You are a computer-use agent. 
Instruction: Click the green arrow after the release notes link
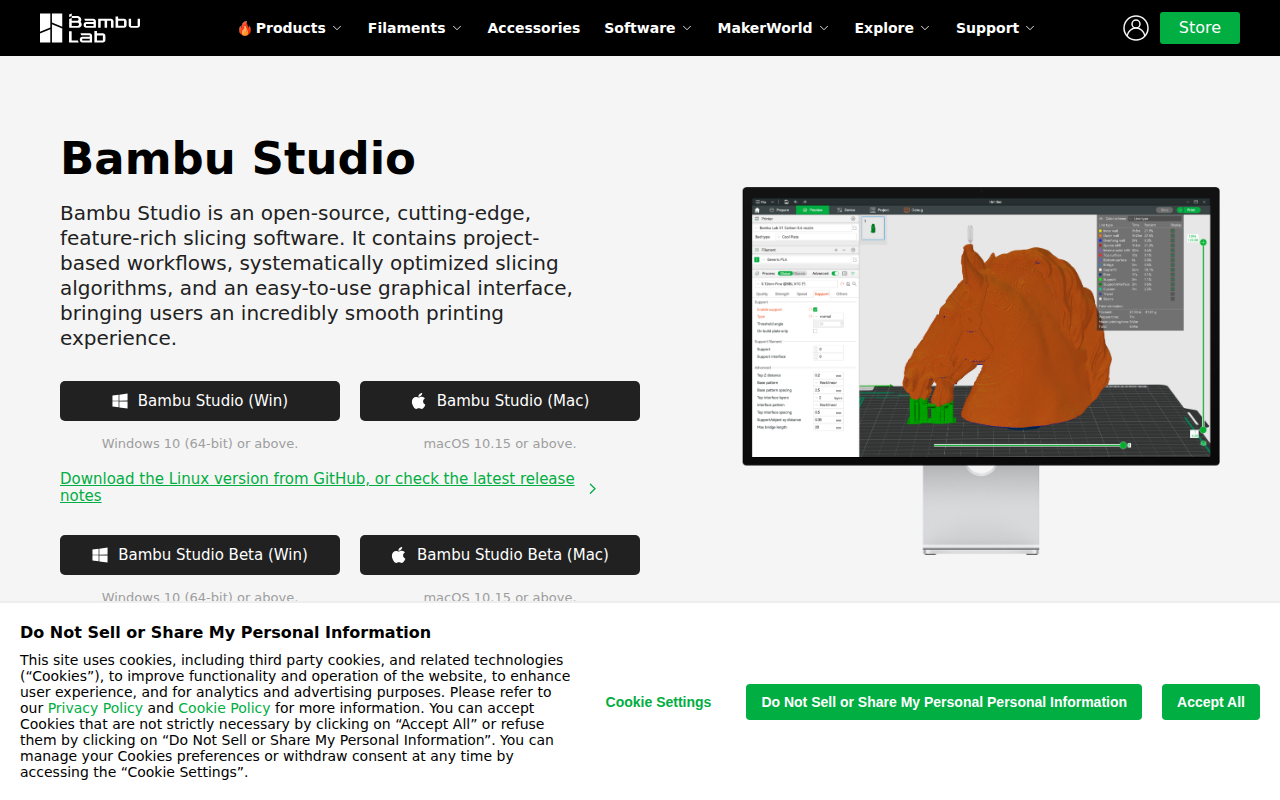click(x=593, y=488)
